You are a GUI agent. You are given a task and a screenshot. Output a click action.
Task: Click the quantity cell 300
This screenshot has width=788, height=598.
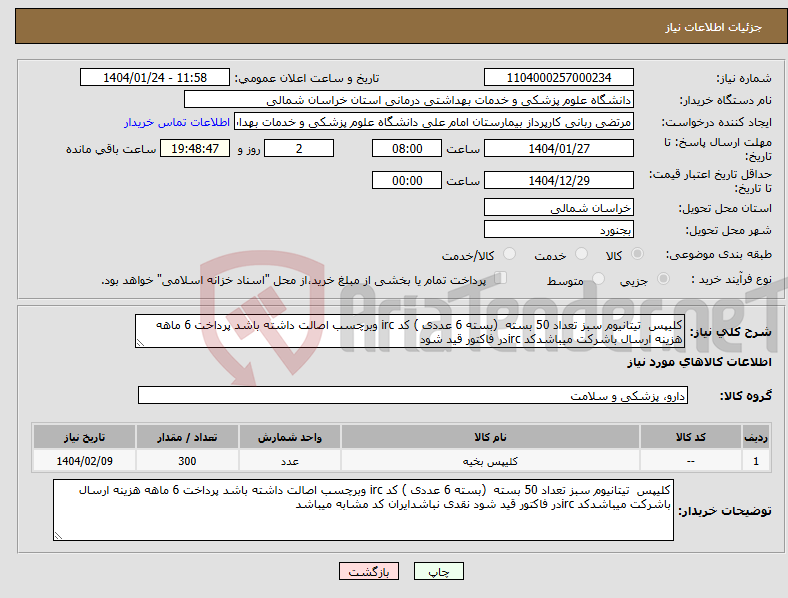click(187, 461)
